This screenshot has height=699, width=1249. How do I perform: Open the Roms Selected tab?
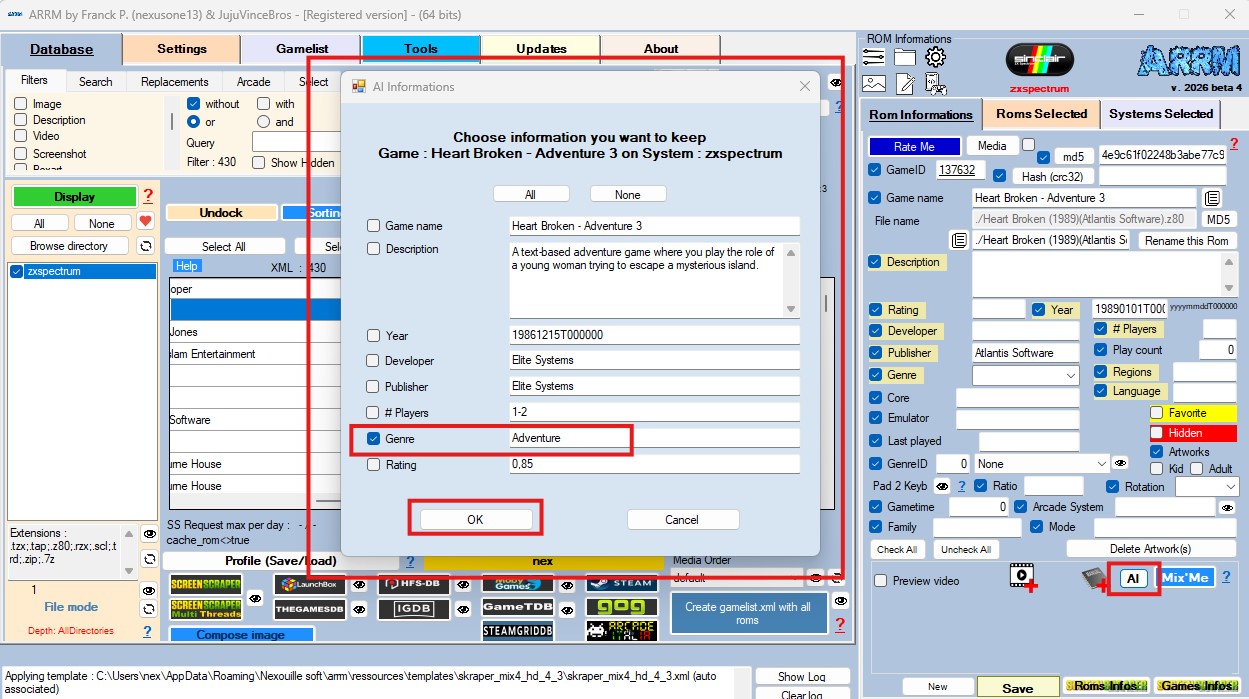click(x=1041, y=114)
